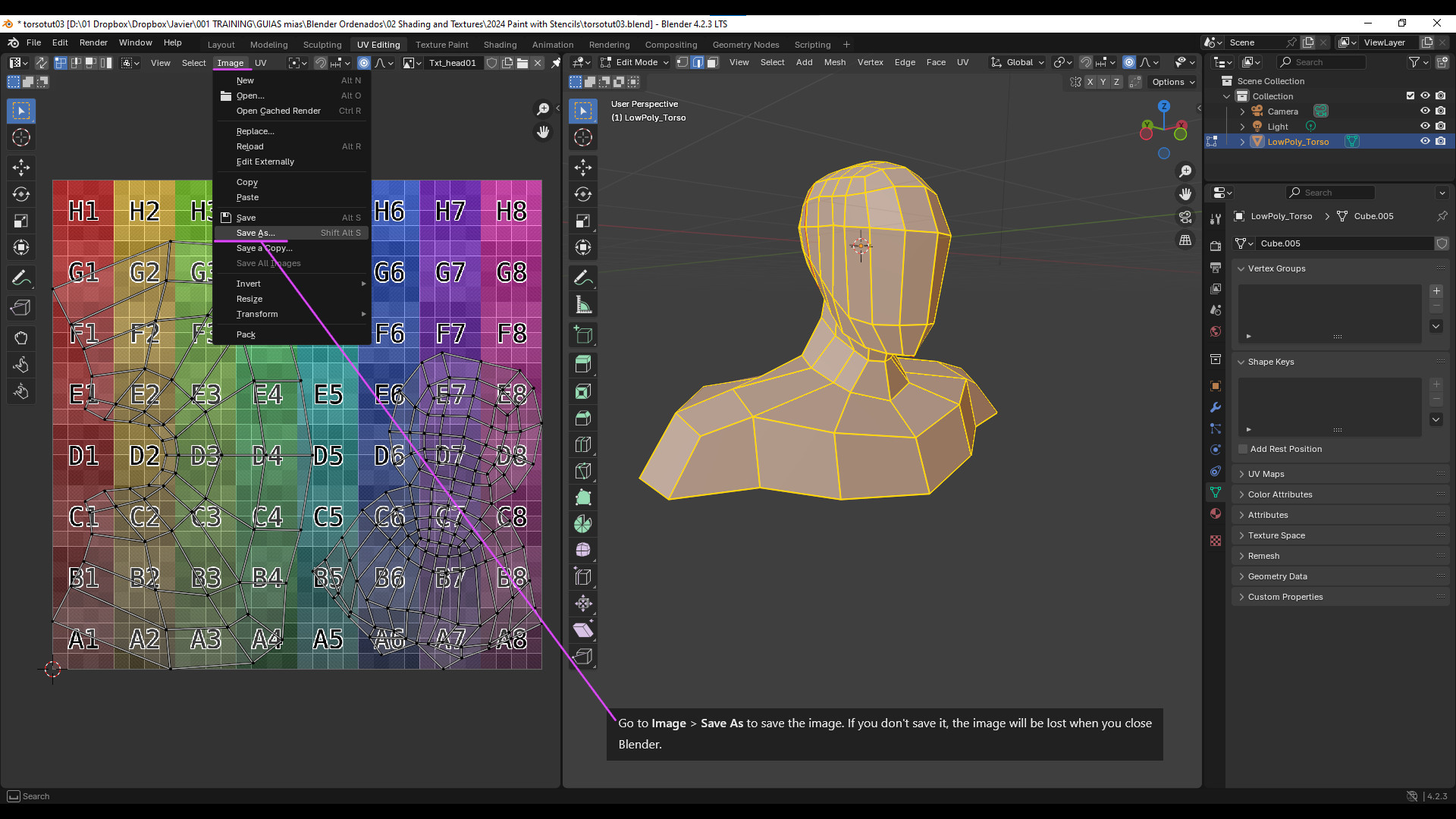Click the outliner Search field
The image size is (1456, 819).
click(1321, 62)
